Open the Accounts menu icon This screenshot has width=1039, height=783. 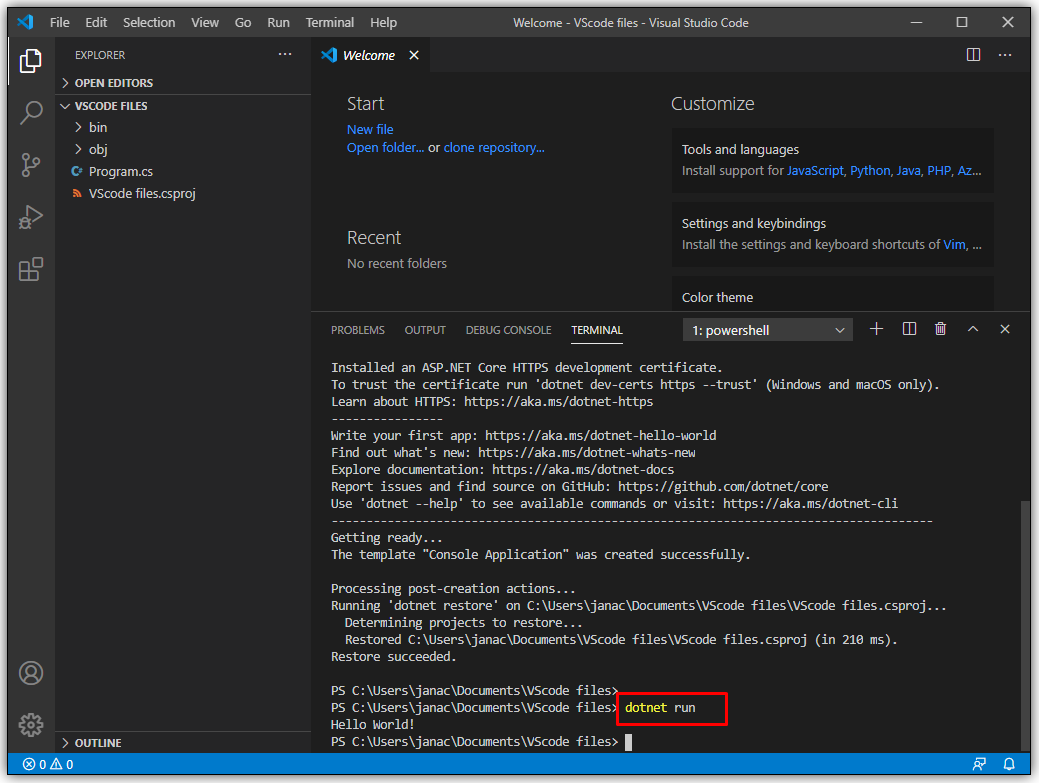[31, 673]
